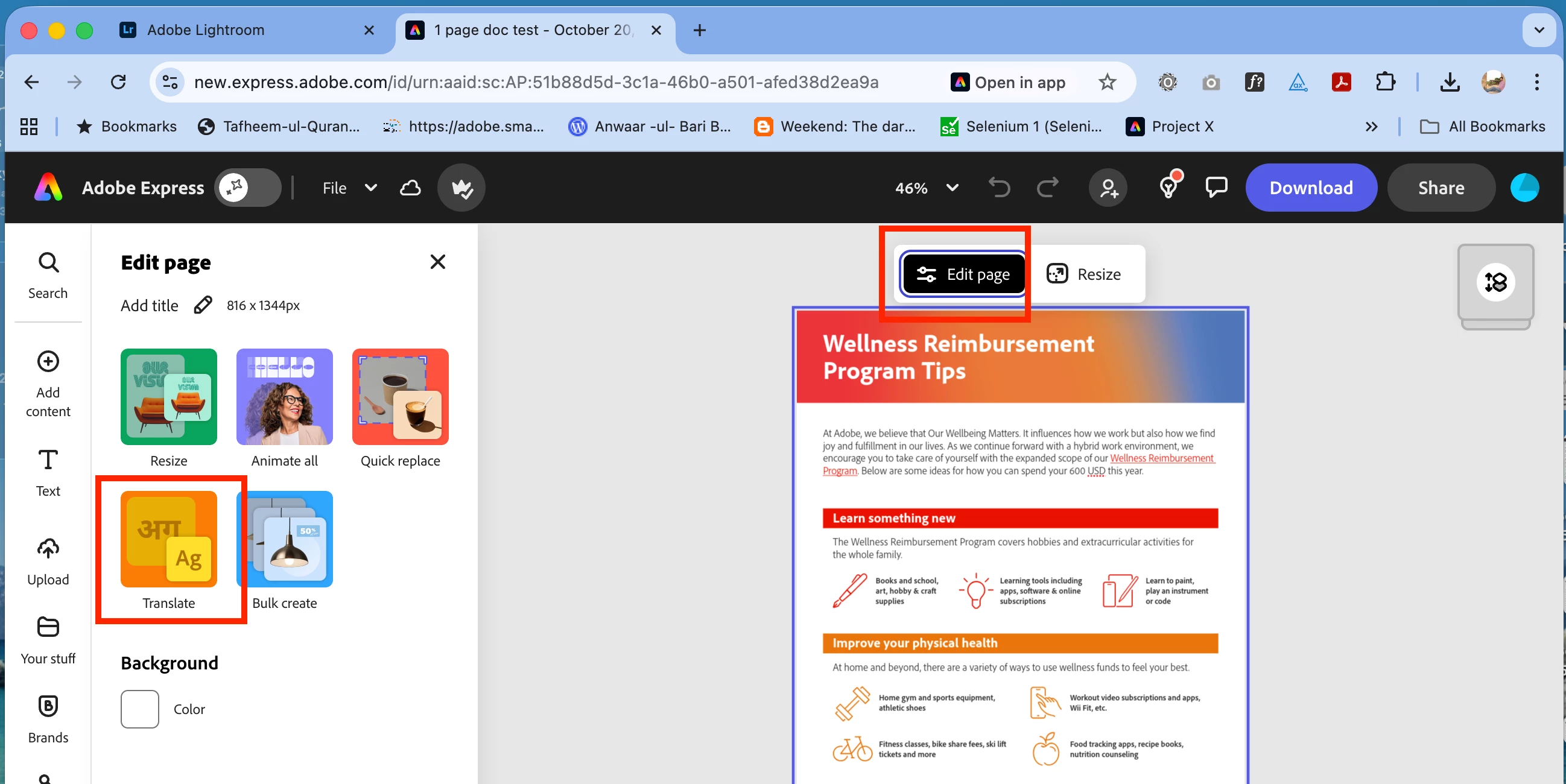Open the 46% zoom level dropdown
Screen dimensions: 1566x784
click(926, 188)
